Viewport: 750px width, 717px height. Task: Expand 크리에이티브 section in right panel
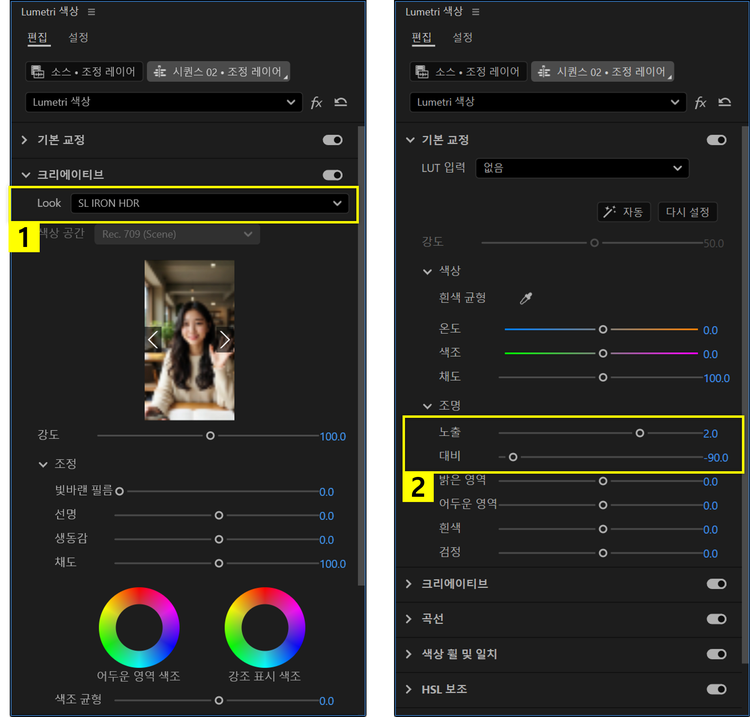408,584
